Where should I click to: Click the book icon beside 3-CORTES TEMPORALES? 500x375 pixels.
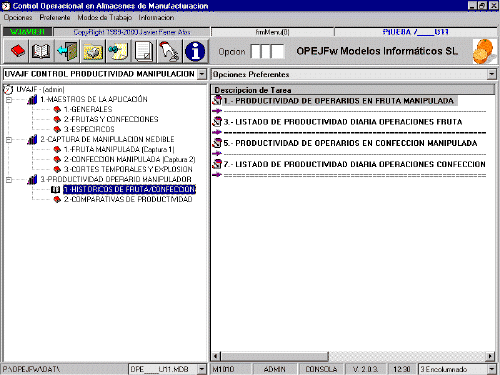click(57, 169)
